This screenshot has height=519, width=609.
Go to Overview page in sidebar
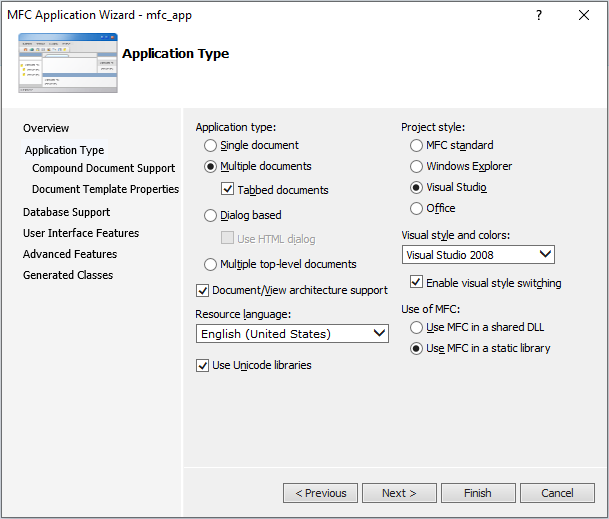click(46, 128)
